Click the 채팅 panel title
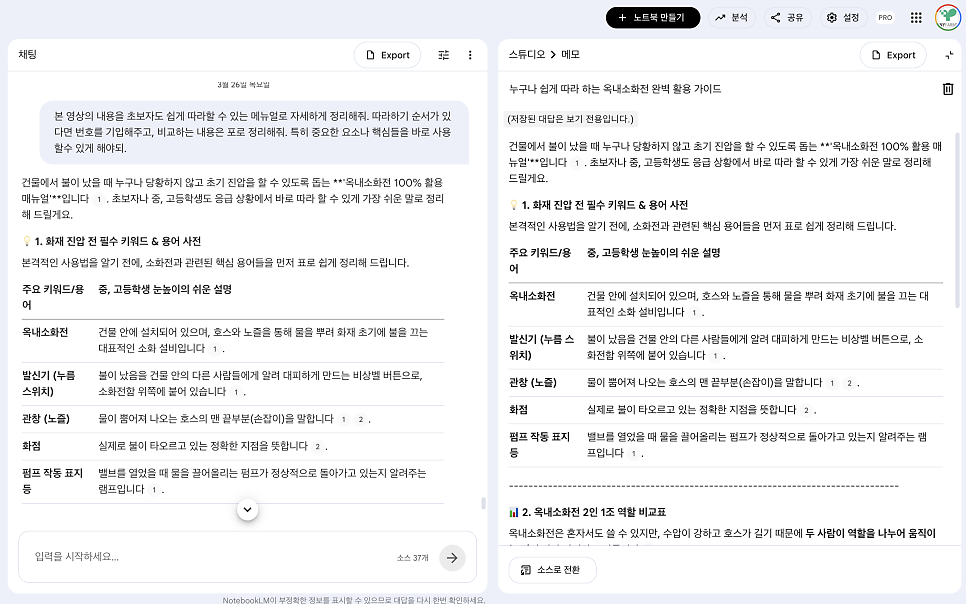 coord(28,54)
